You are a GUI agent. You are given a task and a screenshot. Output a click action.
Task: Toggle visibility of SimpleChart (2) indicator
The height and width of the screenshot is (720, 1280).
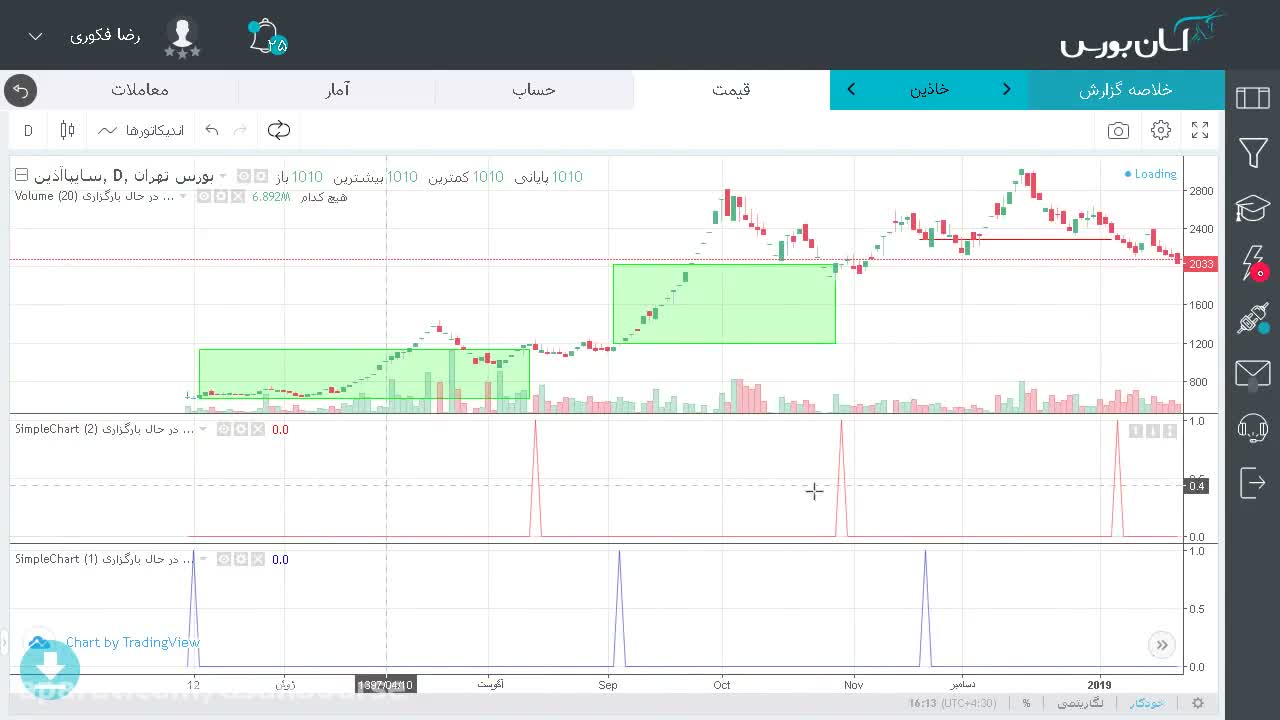(x=224, y=429)
